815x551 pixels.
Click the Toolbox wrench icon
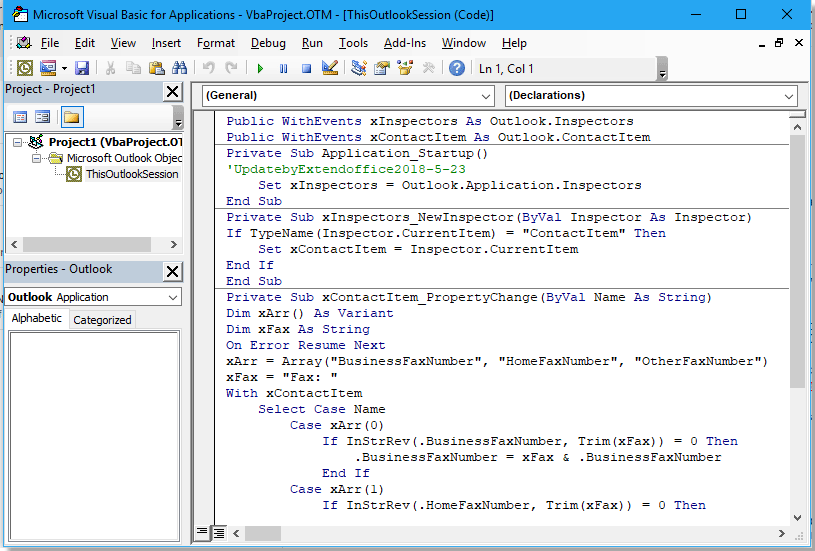point(428,68)
